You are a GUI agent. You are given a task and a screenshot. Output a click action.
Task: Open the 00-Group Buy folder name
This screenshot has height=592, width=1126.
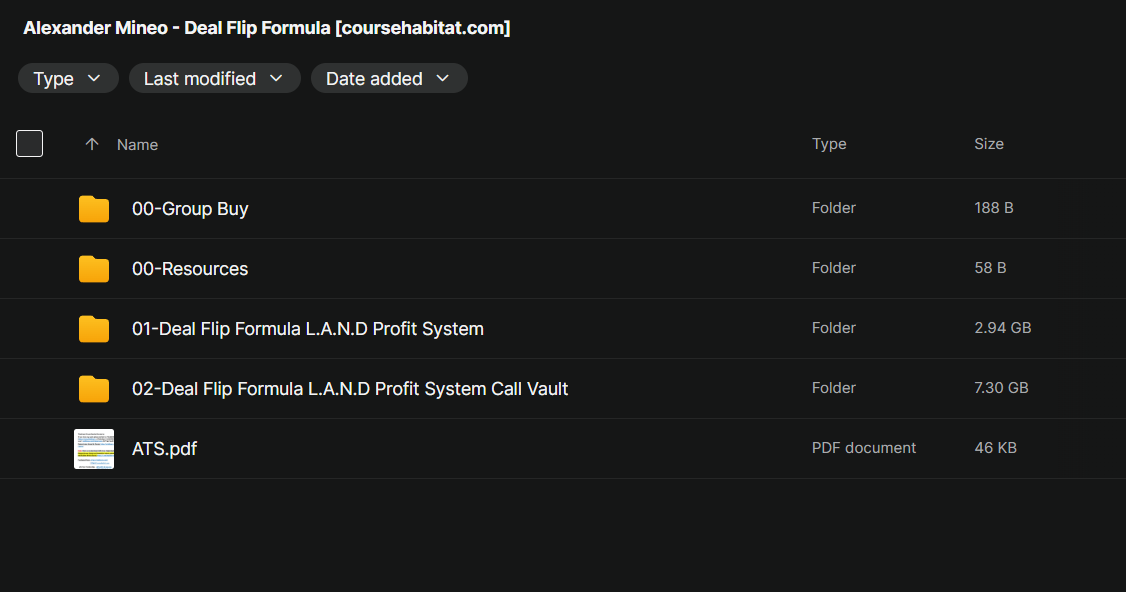click(x=190, y=209)
